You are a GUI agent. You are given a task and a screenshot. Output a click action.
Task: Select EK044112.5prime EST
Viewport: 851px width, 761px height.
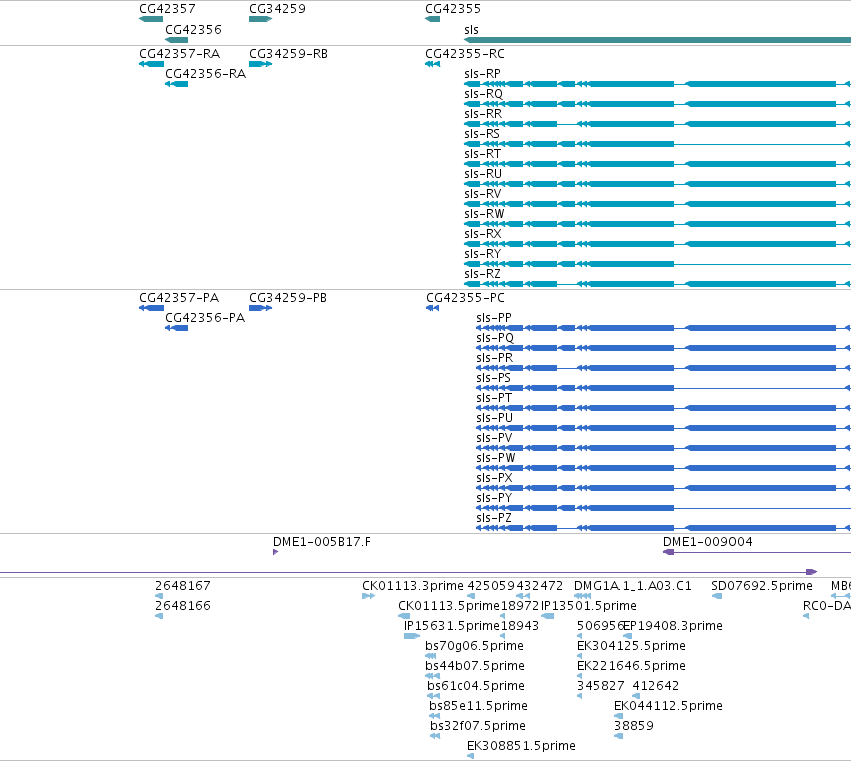click(x=668, y=706)
